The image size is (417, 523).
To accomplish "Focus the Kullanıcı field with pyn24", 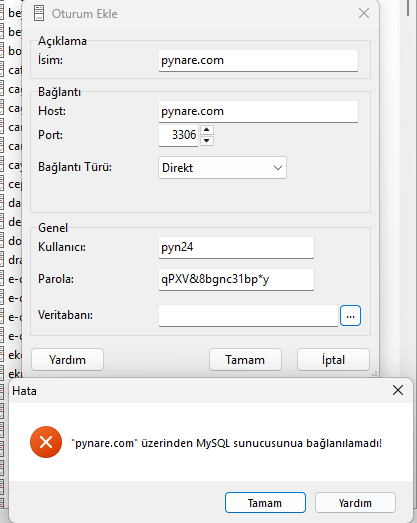I will [x=236, y=247].
